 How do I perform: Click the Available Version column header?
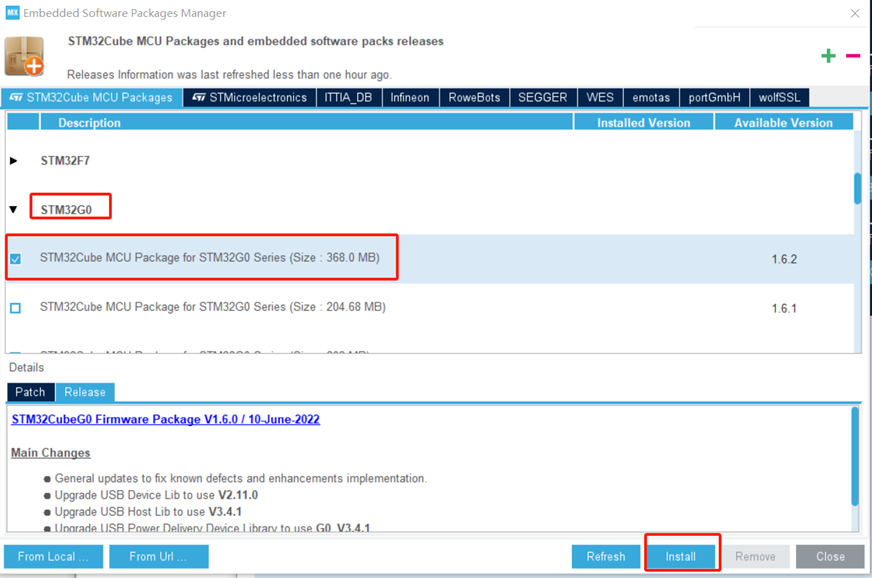(x=783, y=123)
